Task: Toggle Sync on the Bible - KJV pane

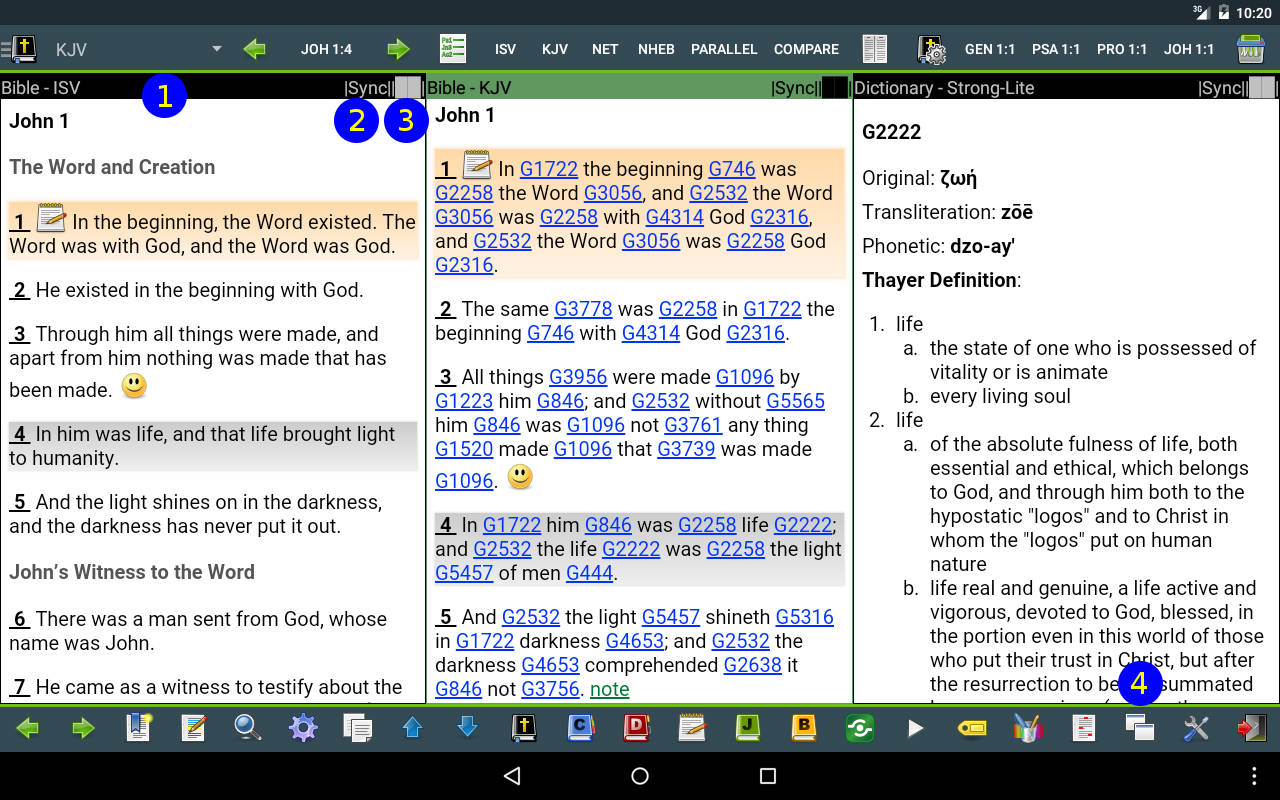Action: click(x=794, y=88)
